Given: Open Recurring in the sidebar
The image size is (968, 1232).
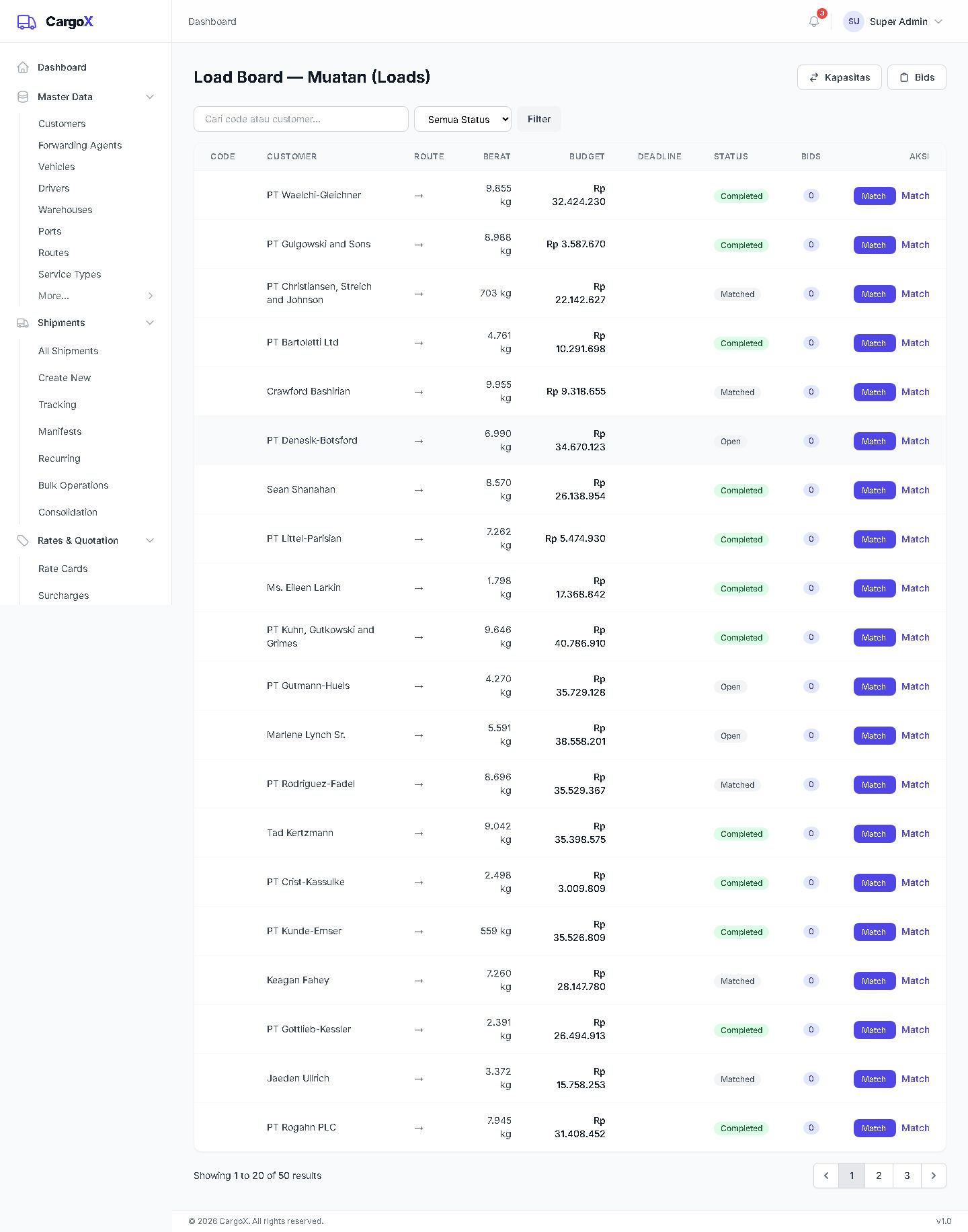Looking at the screenshot, I should pyautogui.click(x=59, y=458).
